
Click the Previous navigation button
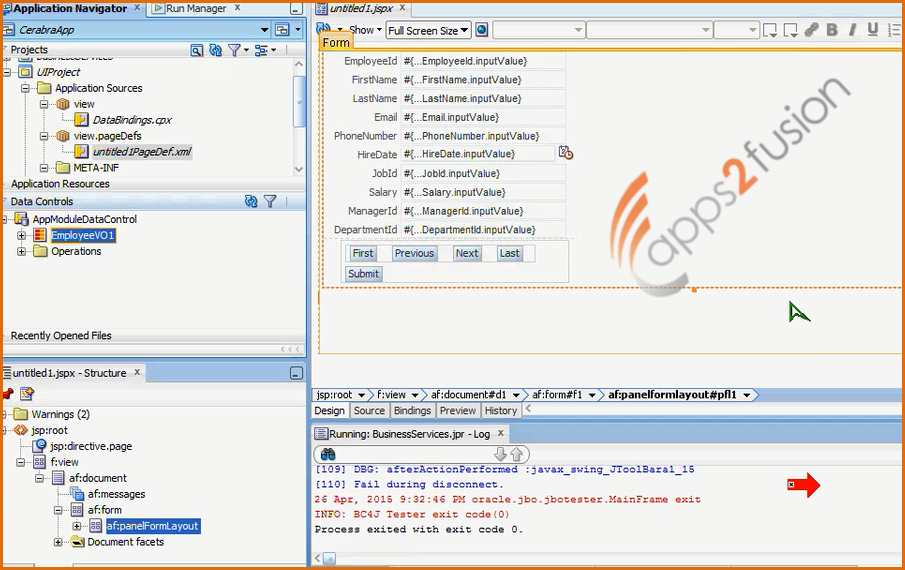tap(414, 253)
